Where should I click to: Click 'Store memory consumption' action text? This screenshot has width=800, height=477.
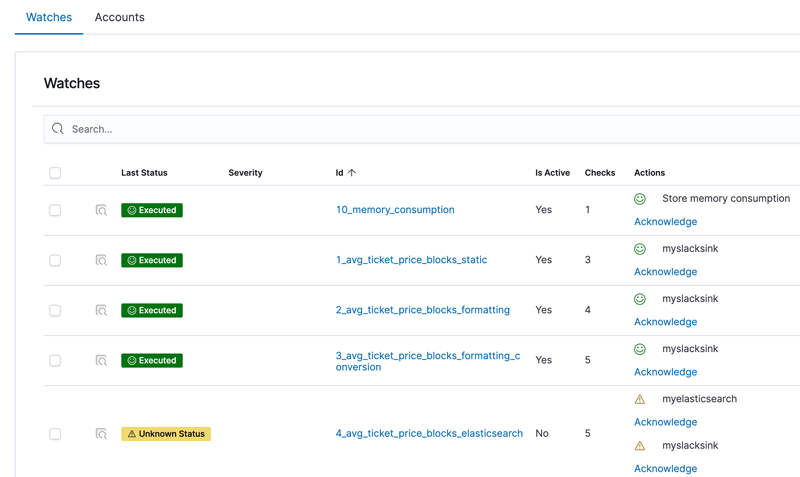(726, 198)
